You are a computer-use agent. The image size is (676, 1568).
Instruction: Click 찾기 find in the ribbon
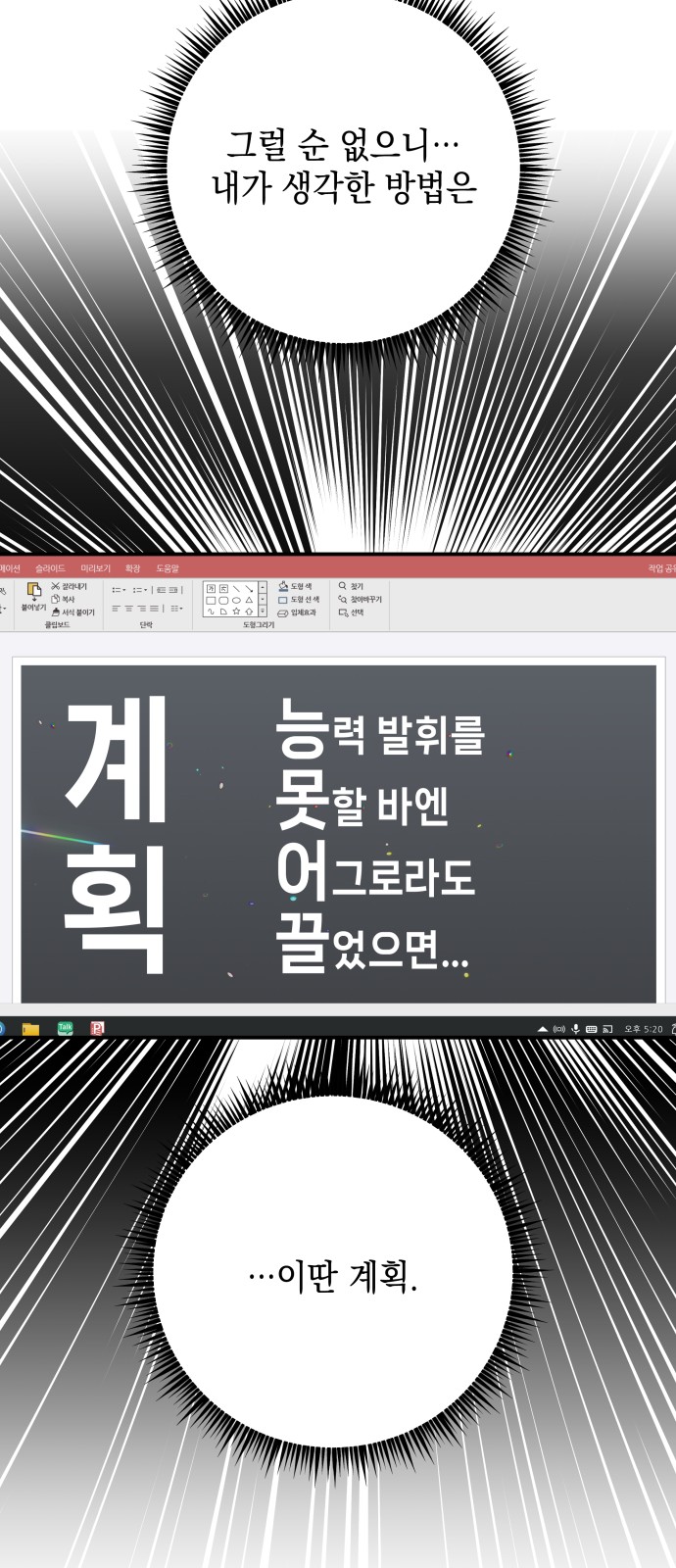pyautogui.click(x=351, y=586)
